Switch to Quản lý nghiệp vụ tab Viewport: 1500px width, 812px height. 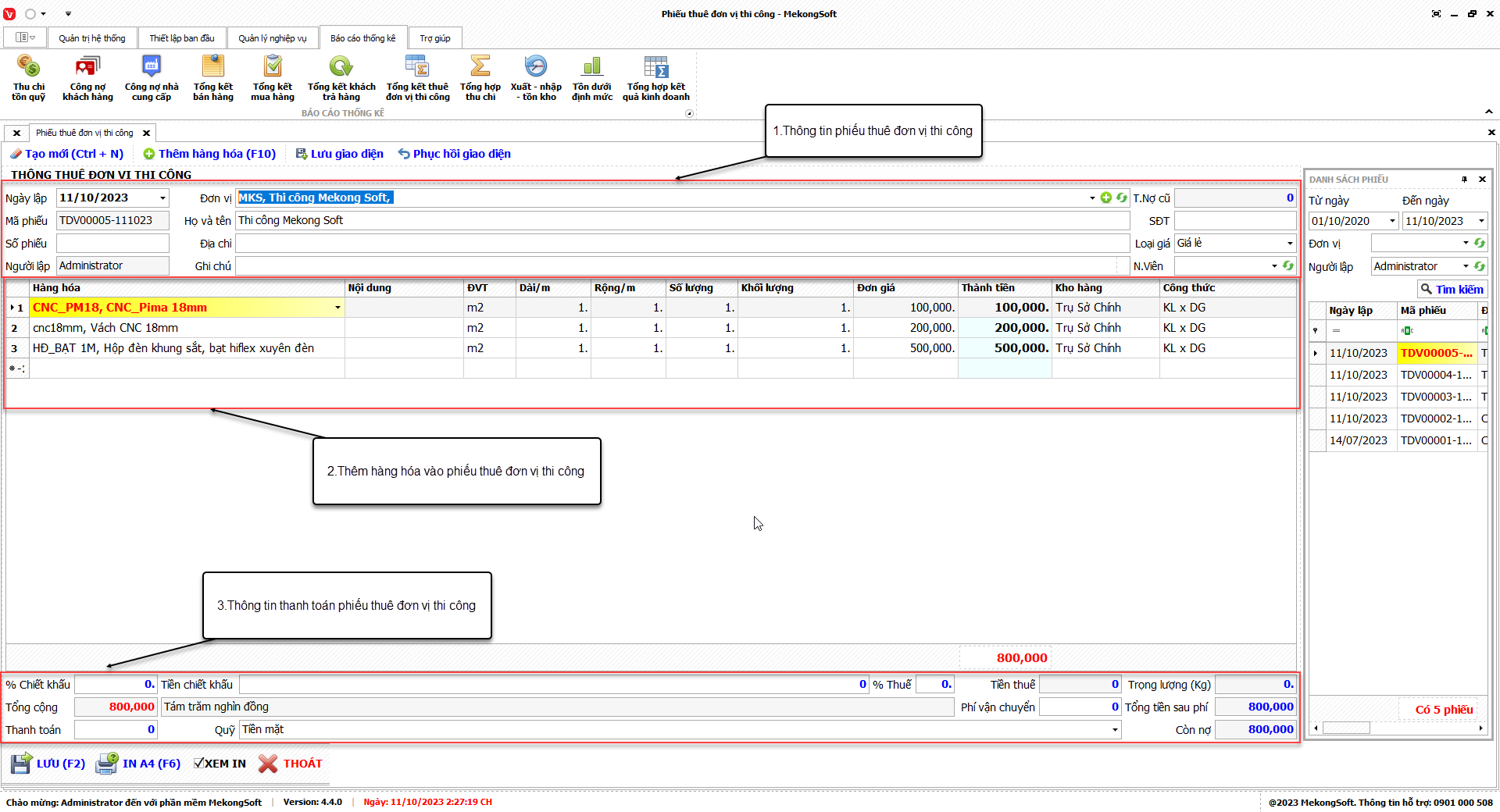coord(272,38)
